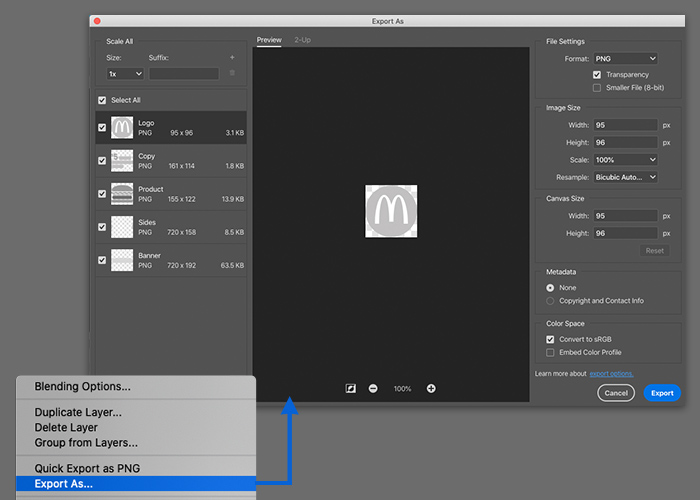Viewport: 700px width, 500px height.
Task: Click the Product row size '155 x 122'
Action: coord(181,199)
